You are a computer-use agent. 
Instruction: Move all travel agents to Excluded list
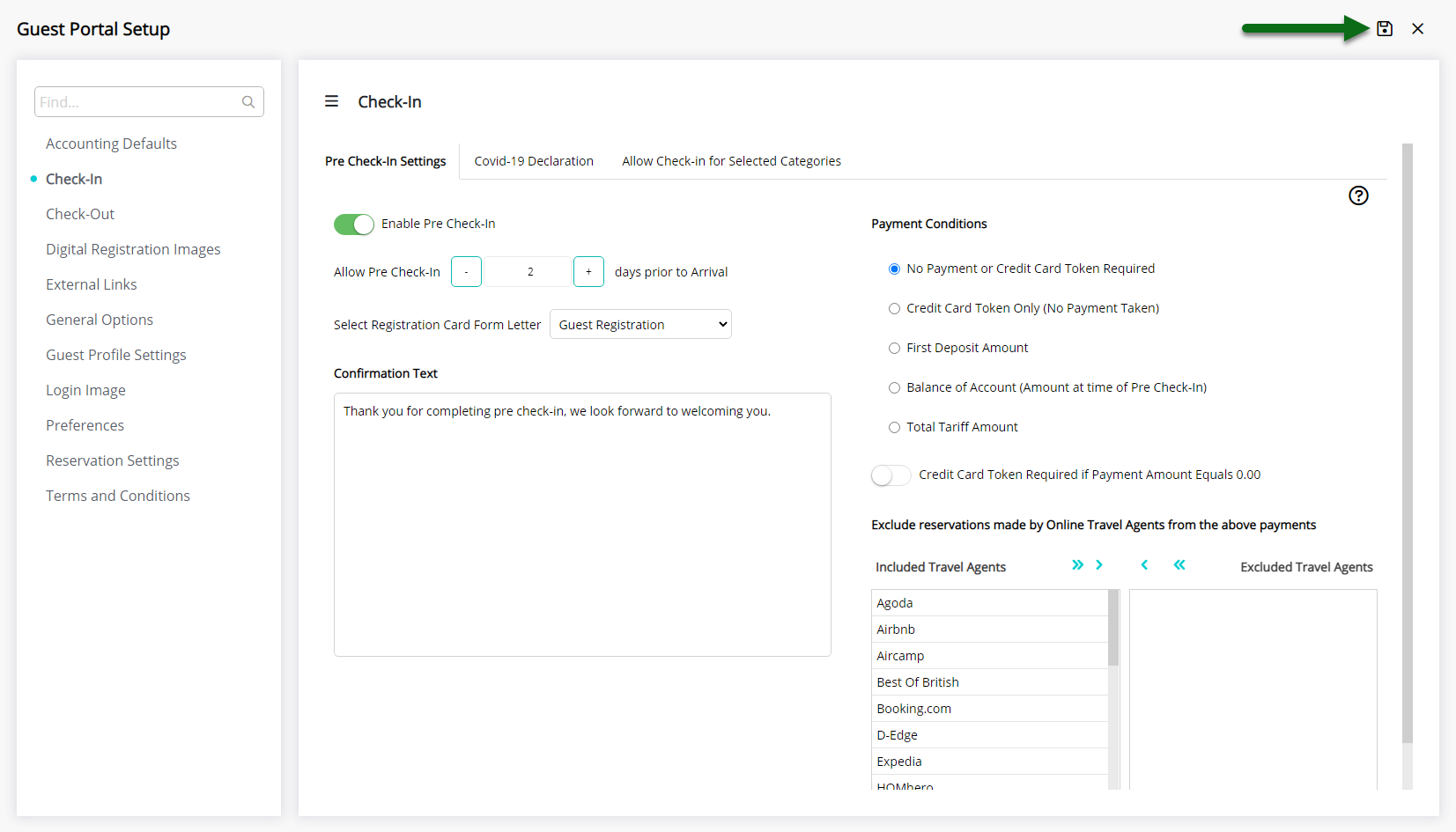tap(1077, 565)
